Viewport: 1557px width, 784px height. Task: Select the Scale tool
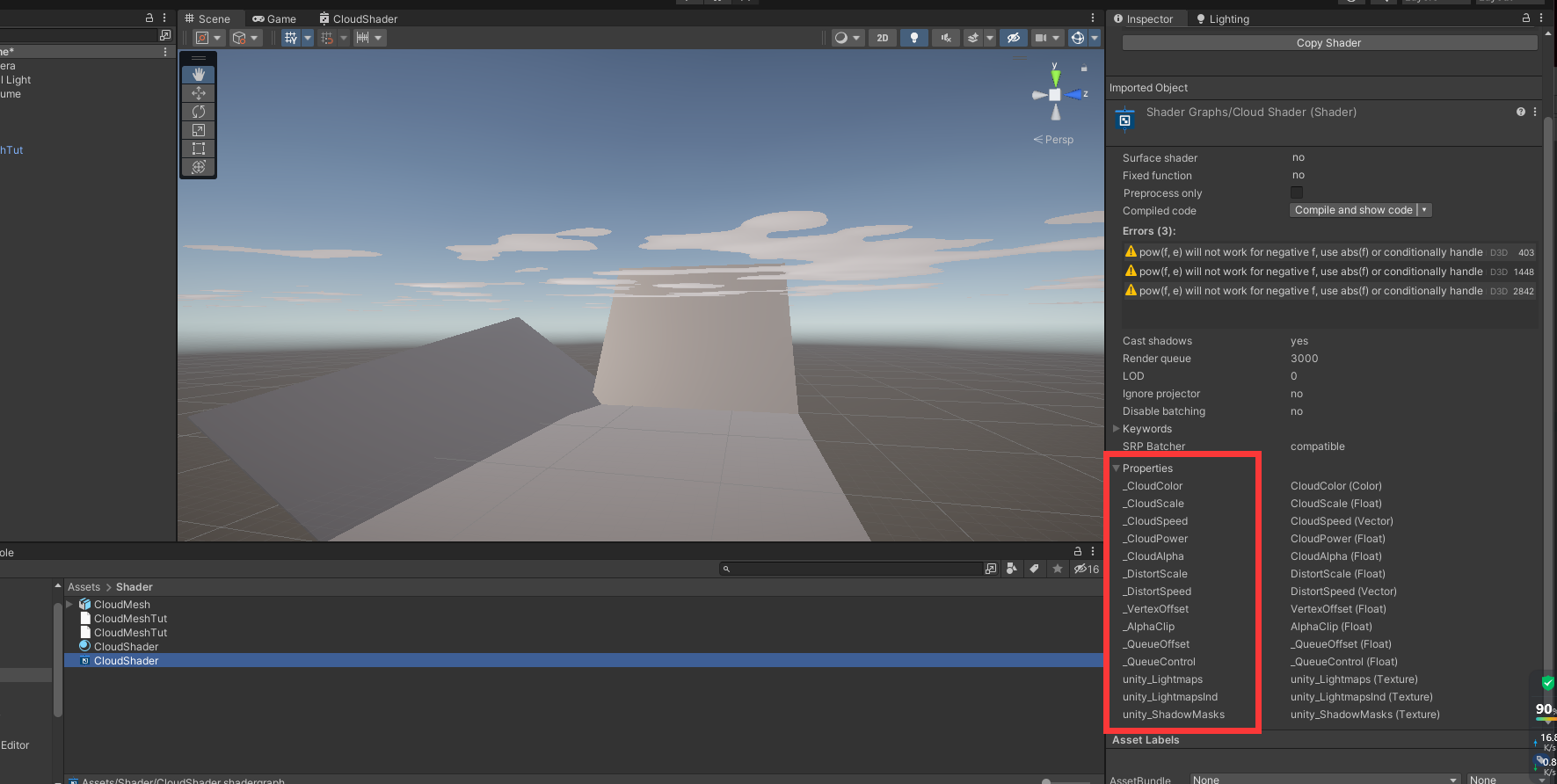point(199,130)
